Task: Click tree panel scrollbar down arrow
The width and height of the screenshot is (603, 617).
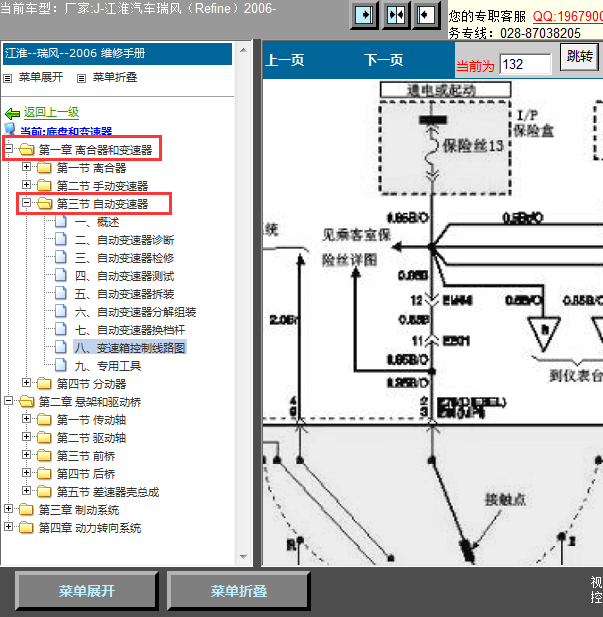Action: 243,556
